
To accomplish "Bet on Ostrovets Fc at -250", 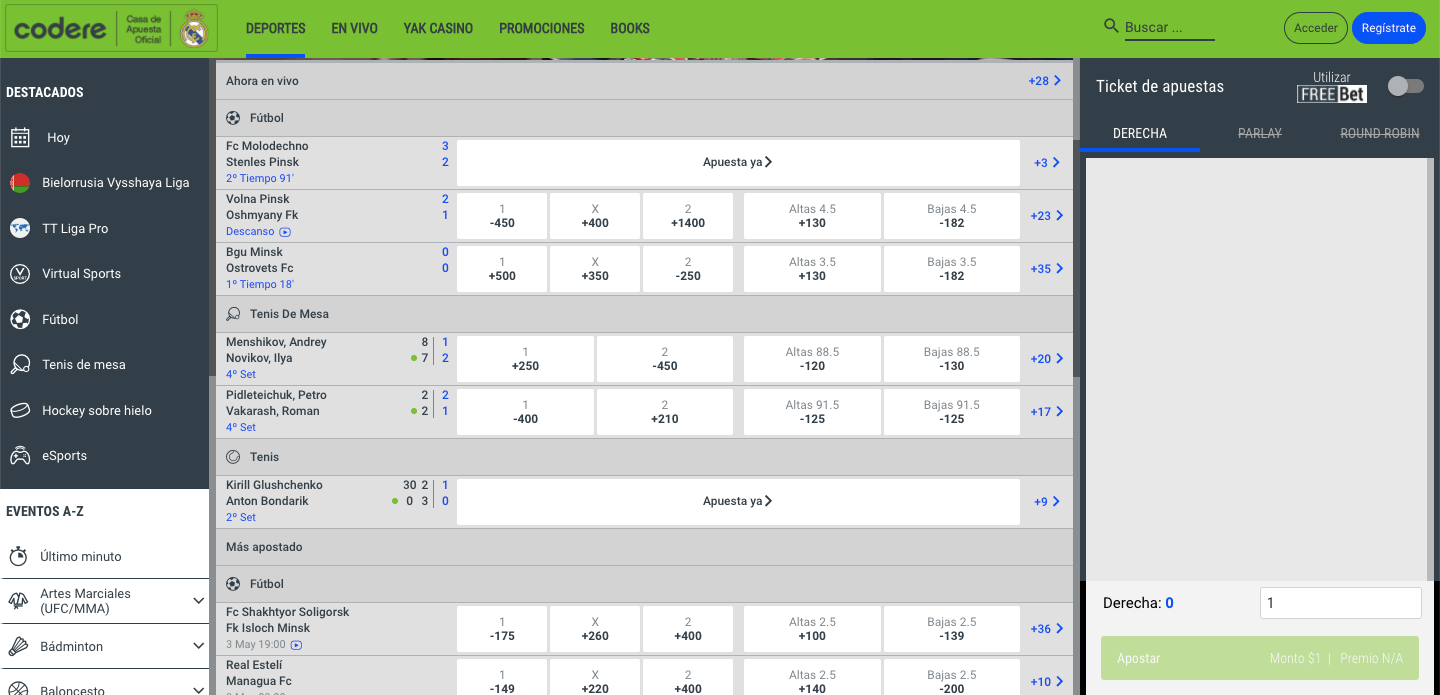I will click(x=688, y=269).
